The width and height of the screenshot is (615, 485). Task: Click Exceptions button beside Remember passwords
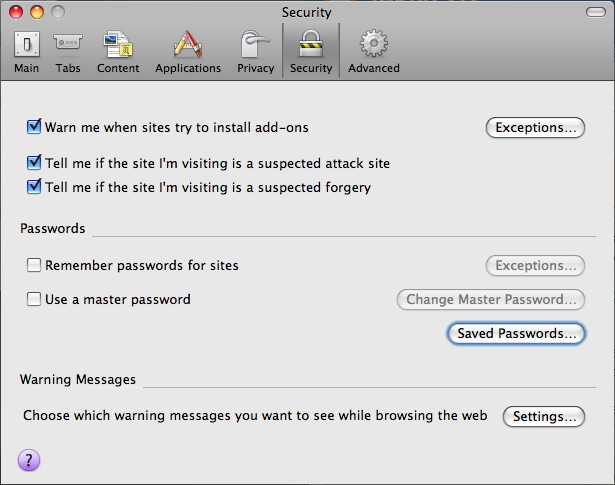pyautogui.click(x=535, y=265)
